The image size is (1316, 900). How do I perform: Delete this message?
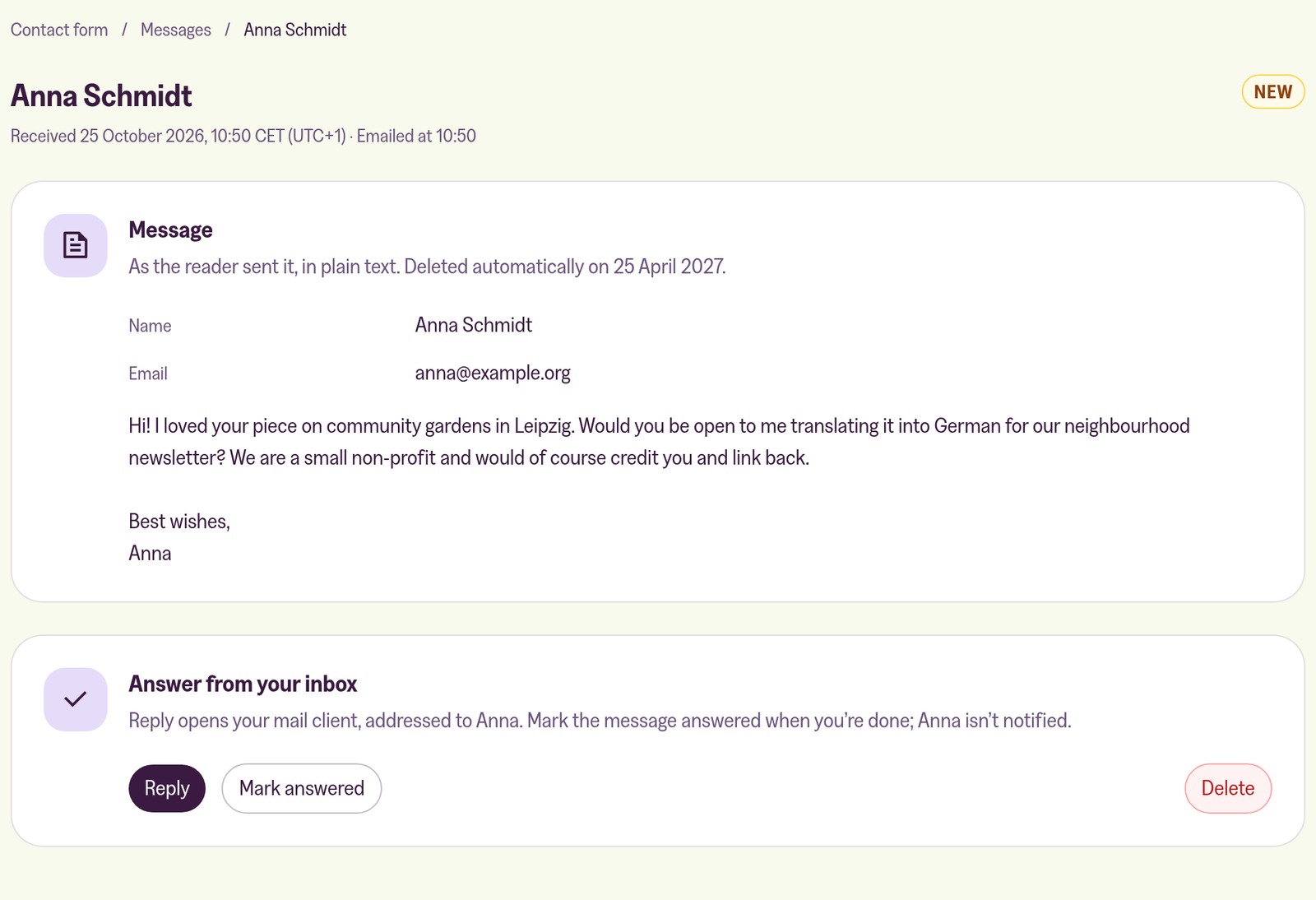coord(1228,788)
